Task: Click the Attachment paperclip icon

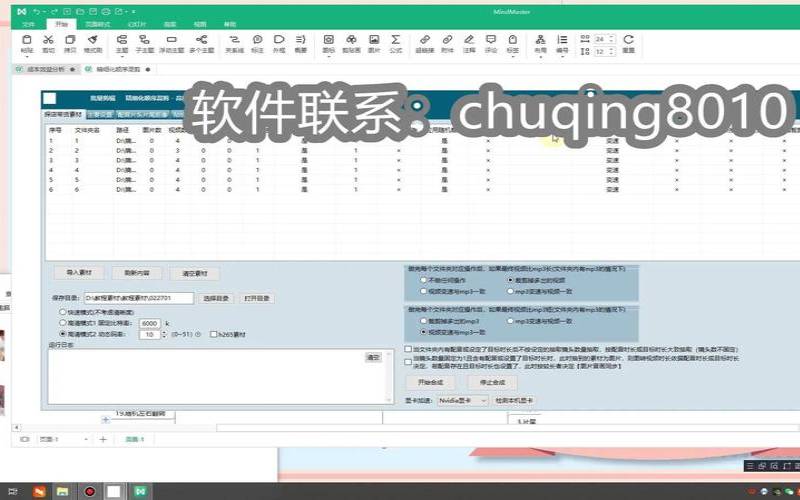Action: 447,40
